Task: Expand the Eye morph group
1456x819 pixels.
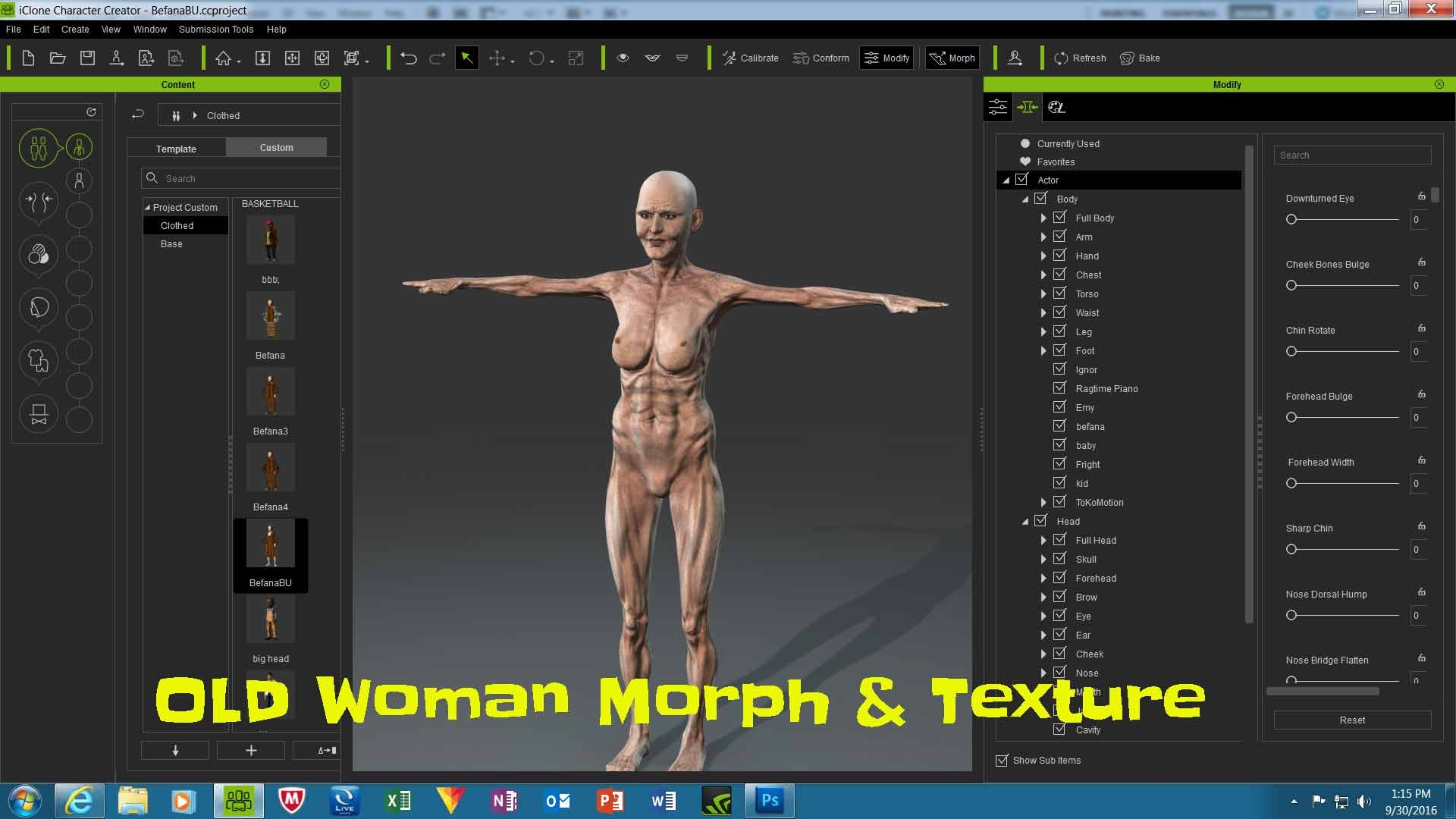Action: click(1043, 616)
